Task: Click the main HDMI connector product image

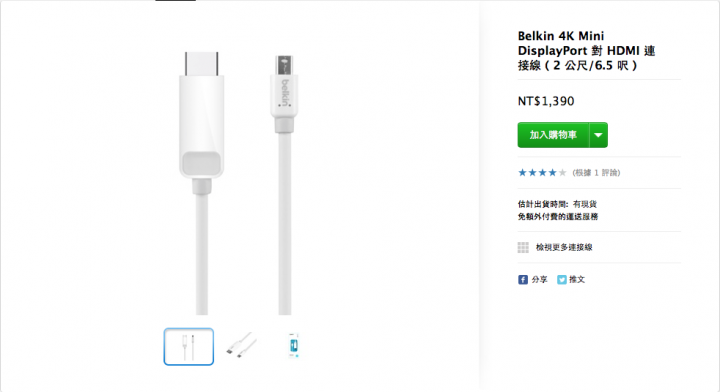Action: pos(202,183)
